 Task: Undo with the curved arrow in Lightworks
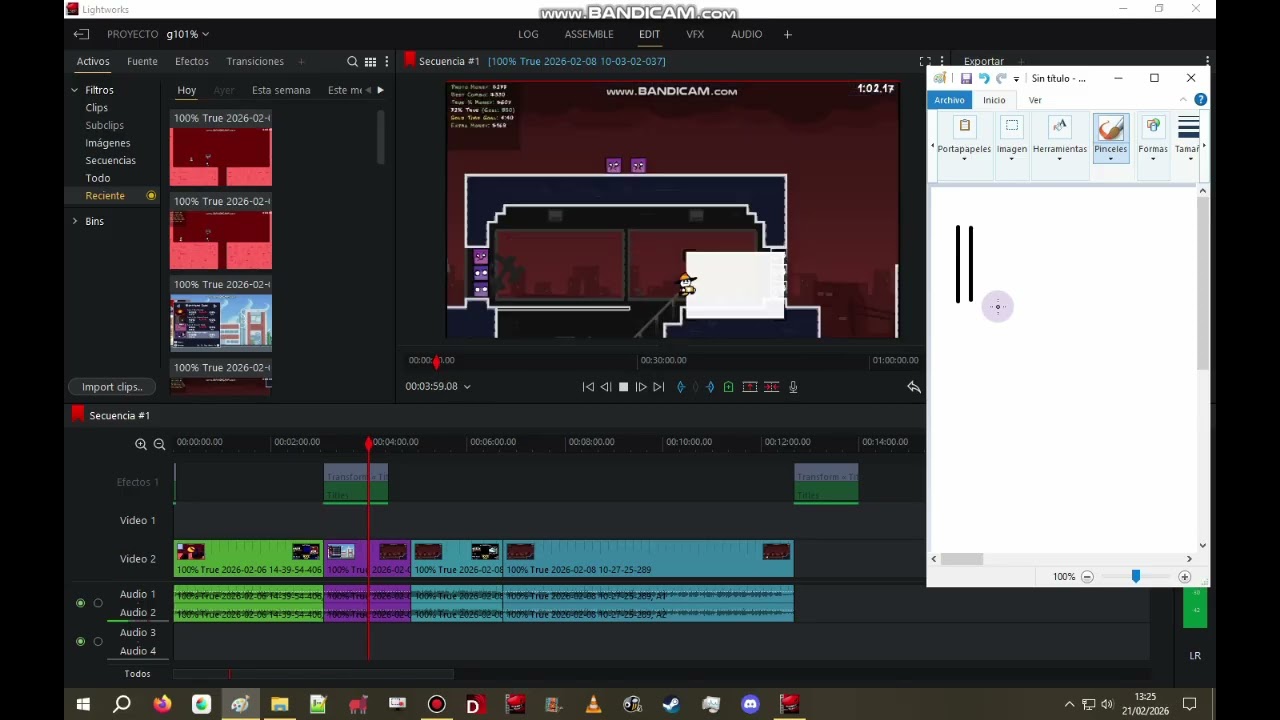click(x=914, y=387)
